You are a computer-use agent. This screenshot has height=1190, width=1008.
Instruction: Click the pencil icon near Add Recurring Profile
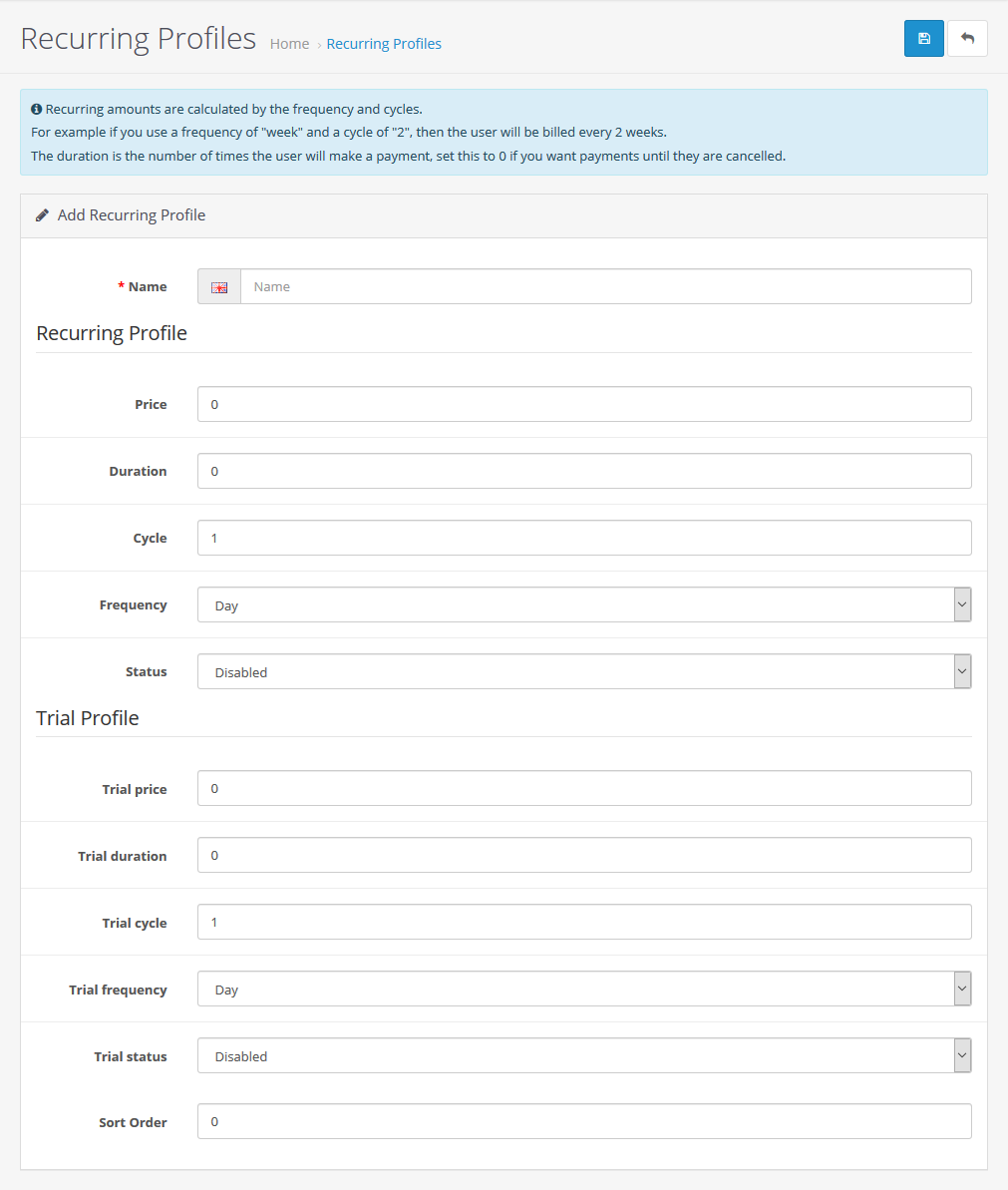[x=41, y=214]
